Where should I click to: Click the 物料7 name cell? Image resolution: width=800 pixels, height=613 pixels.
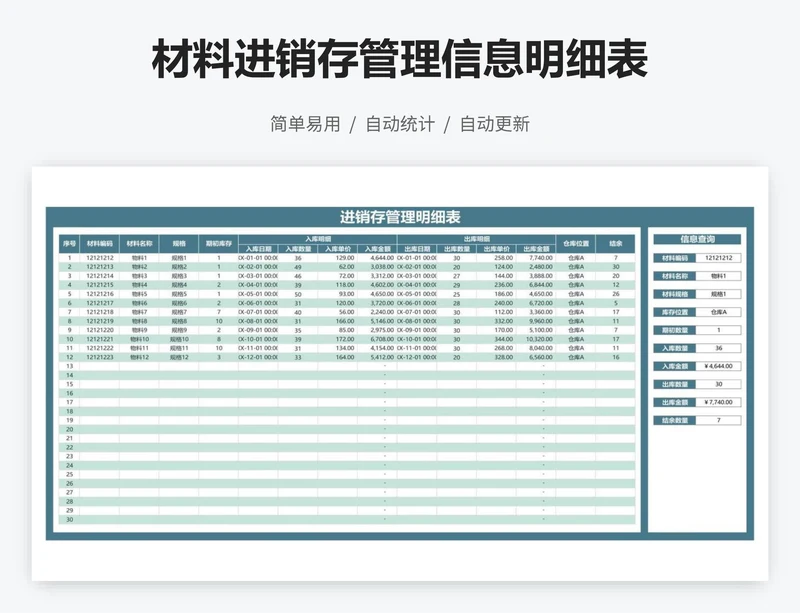click(139, 312)
